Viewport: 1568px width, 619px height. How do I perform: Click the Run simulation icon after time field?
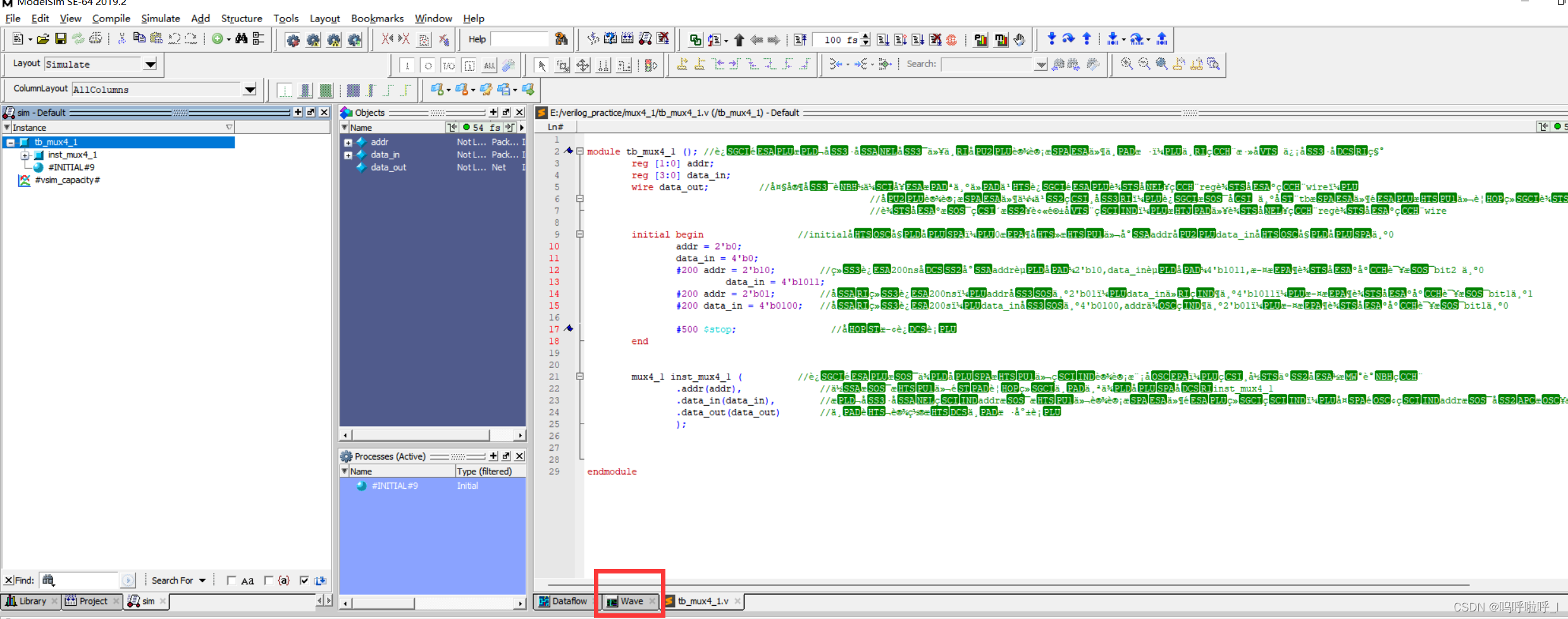[883, 40]
